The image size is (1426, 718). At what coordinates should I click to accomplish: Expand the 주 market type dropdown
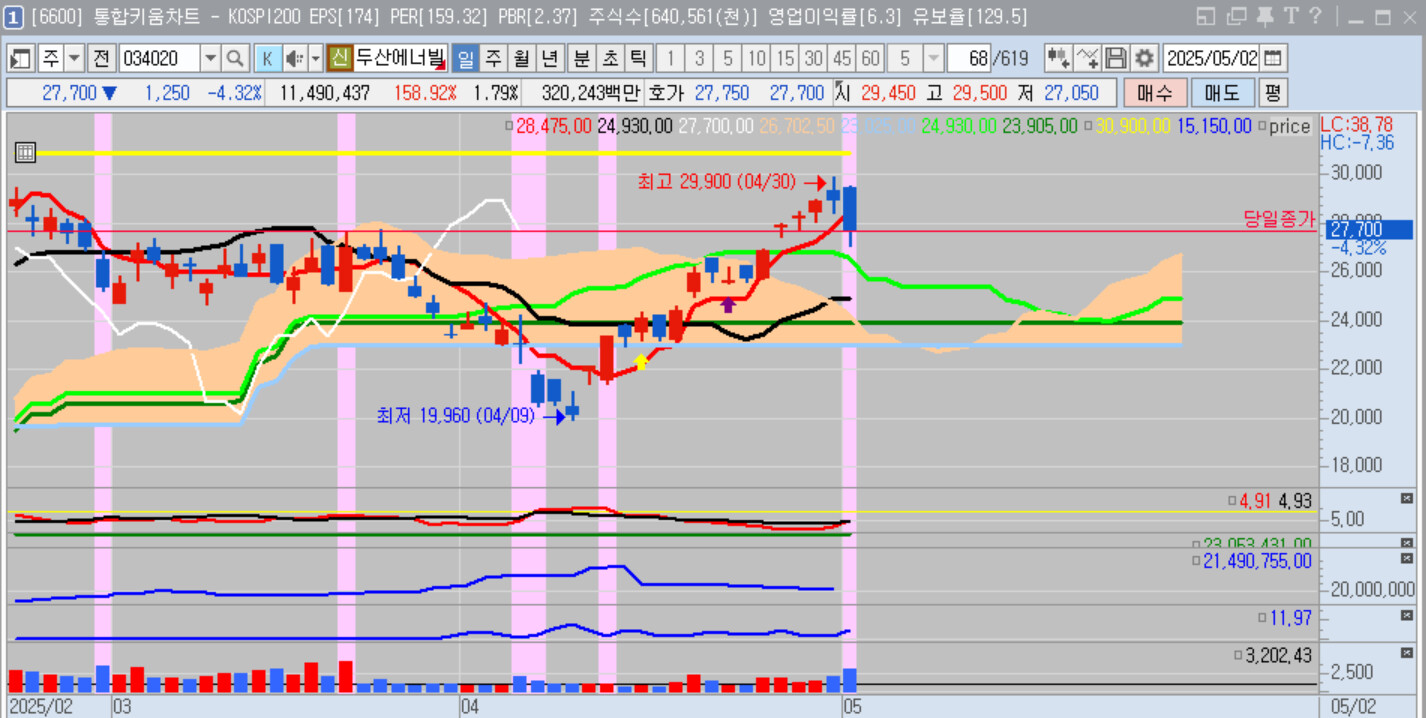click(74, 58)
